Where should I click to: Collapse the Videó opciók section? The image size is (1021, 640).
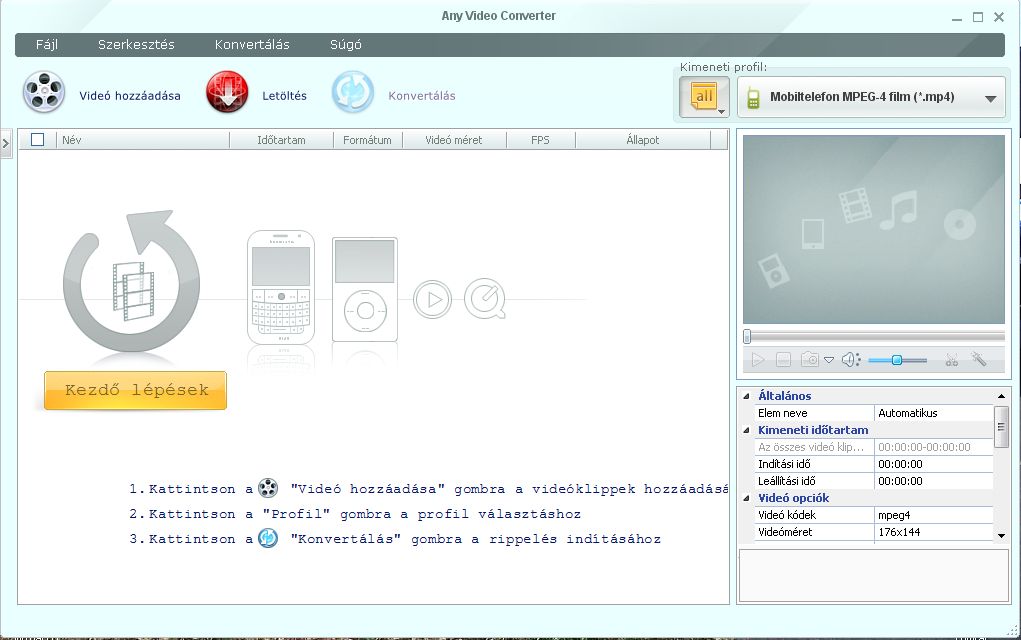click(x=747, y=498)
